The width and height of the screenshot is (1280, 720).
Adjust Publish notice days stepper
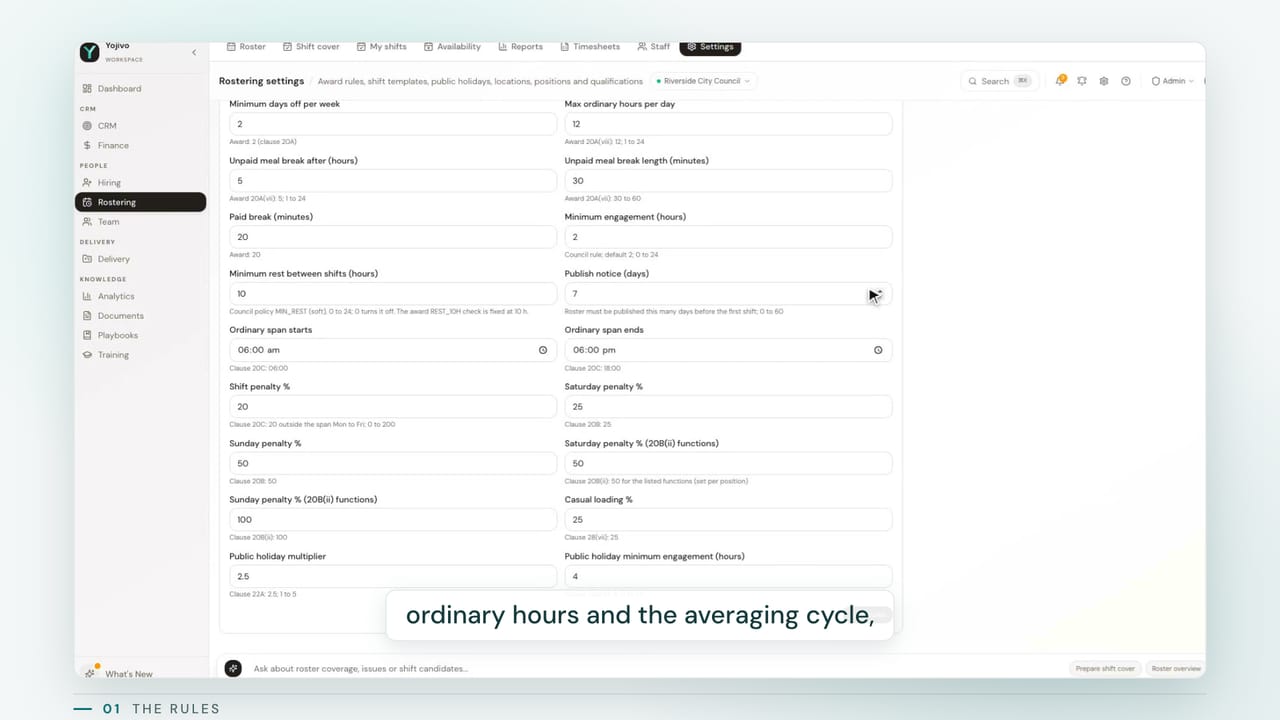coord(879,293)
